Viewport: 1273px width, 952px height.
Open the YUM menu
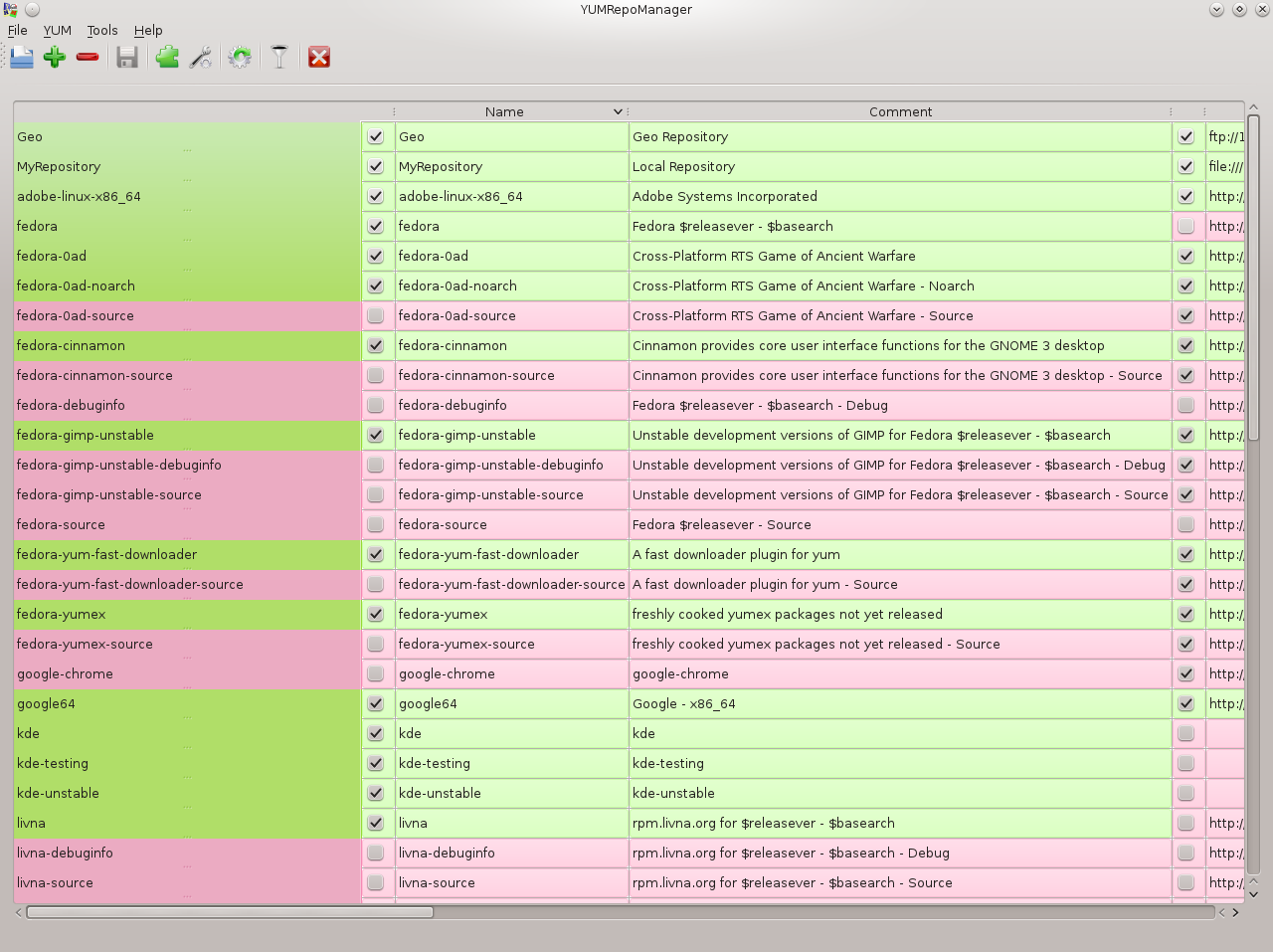pyautogui.click(x=57, y=30)
